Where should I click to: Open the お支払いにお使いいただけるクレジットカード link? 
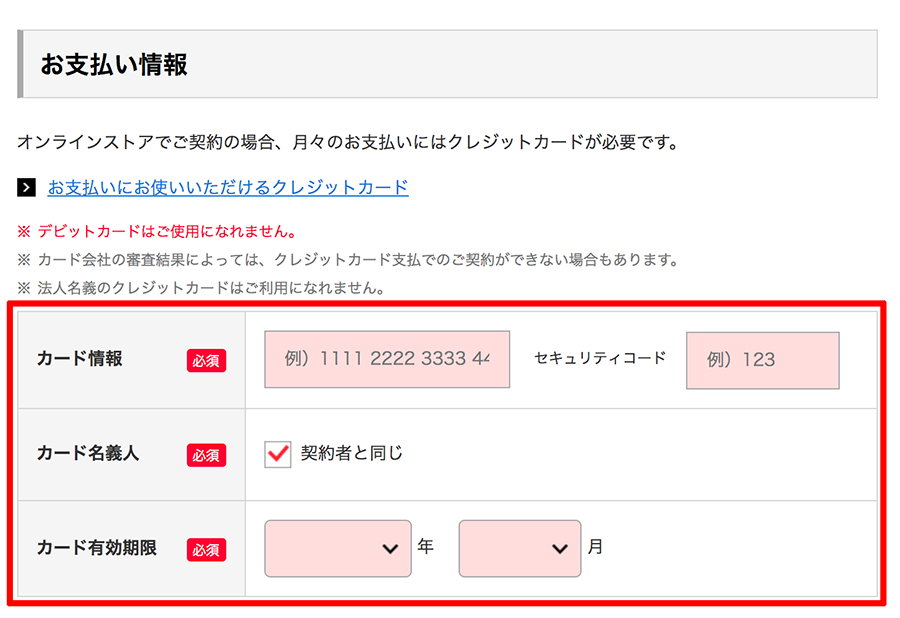click(x=227, y=187)
